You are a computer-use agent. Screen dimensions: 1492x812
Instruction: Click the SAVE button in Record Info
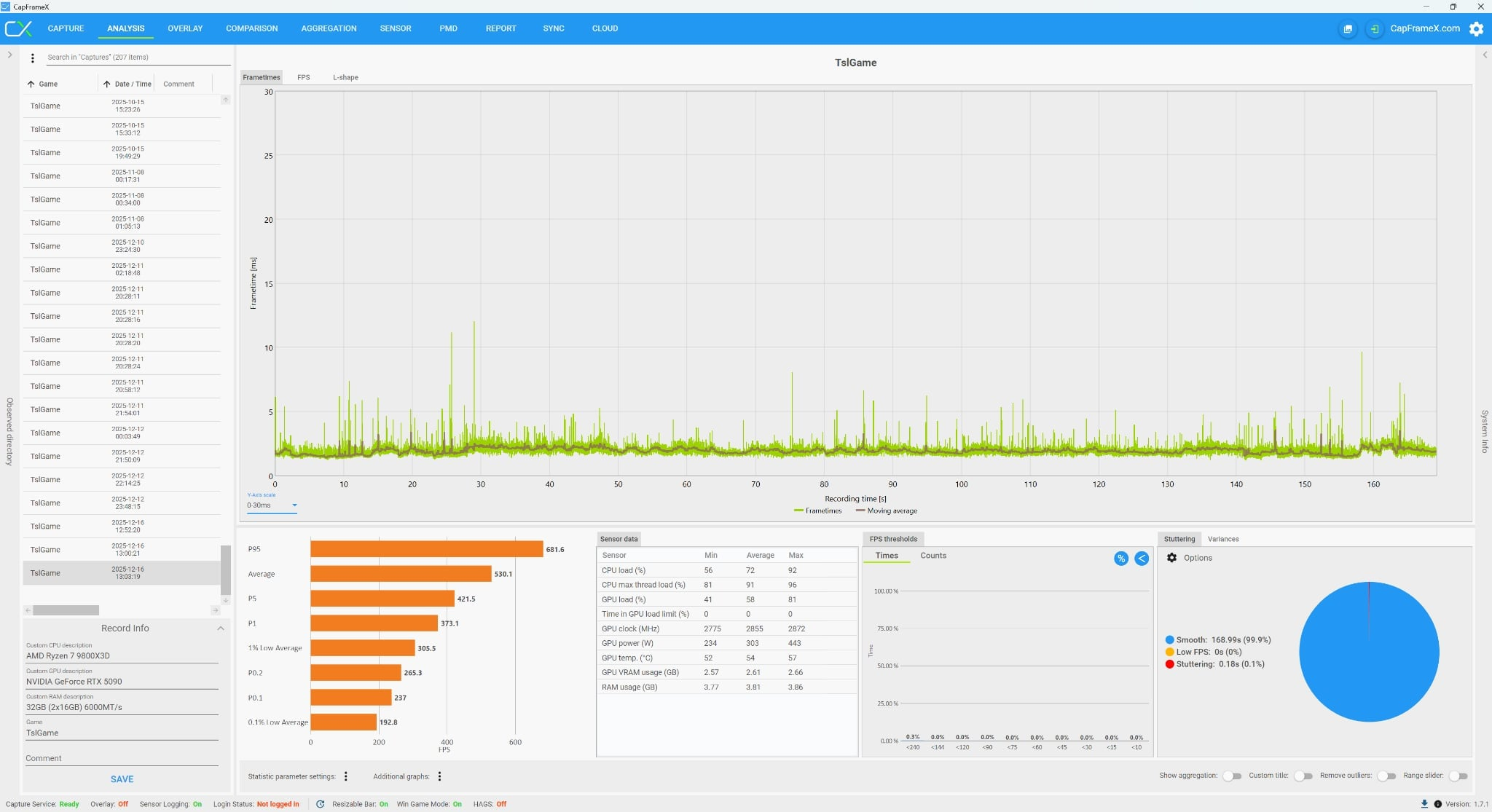point(122,779)
